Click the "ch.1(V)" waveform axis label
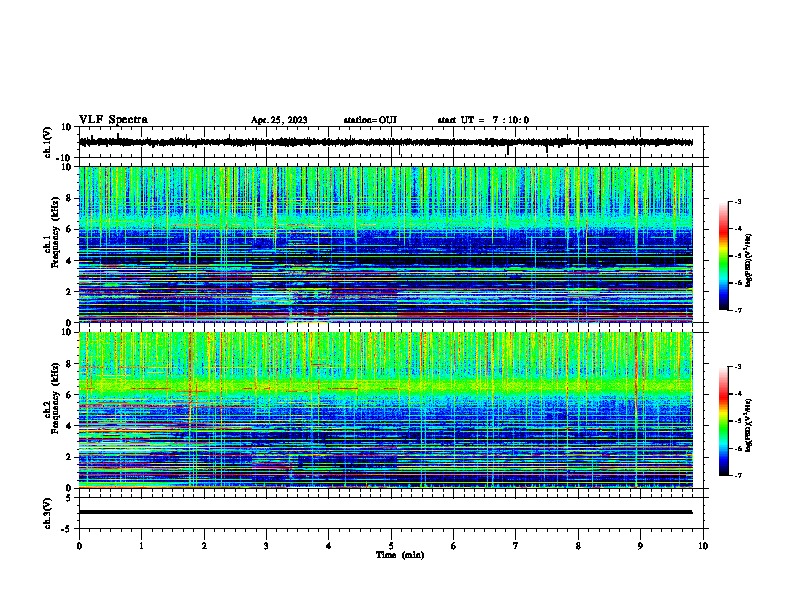 48,142
